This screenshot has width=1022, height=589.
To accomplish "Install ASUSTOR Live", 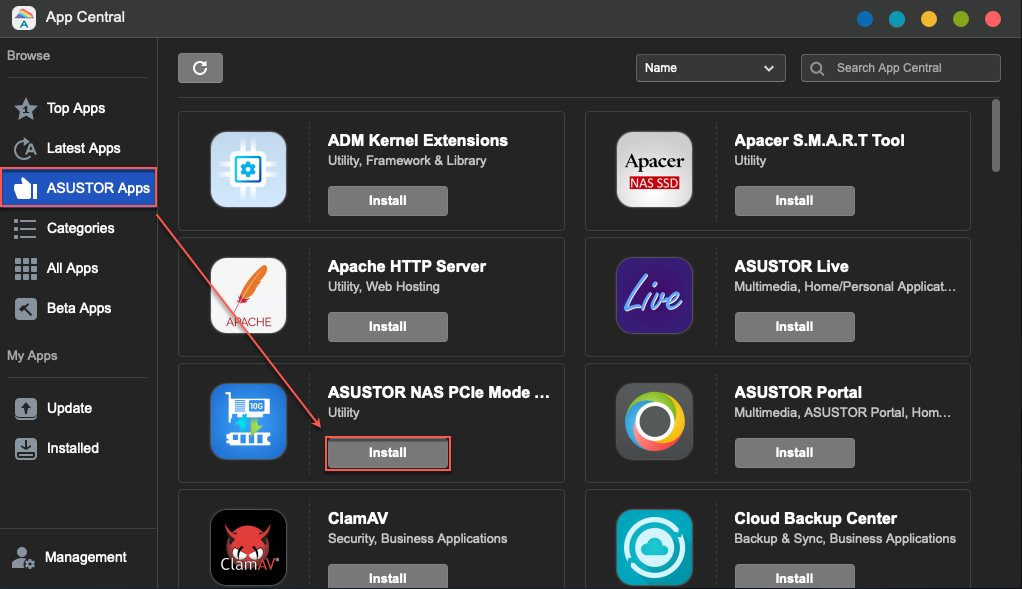I will [x=795, y=326].
